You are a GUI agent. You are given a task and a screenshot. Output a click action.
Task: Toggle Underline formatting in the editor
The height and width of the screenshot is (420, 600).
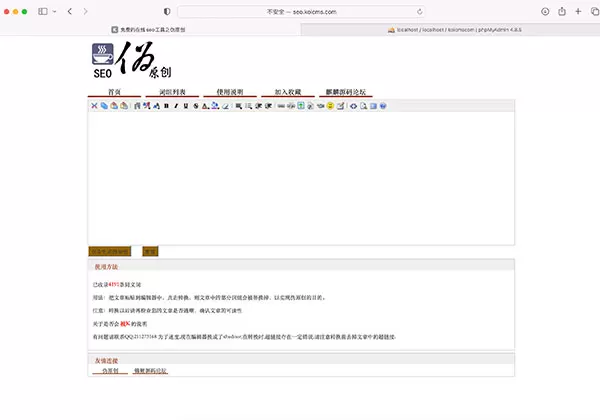[186, 106]
